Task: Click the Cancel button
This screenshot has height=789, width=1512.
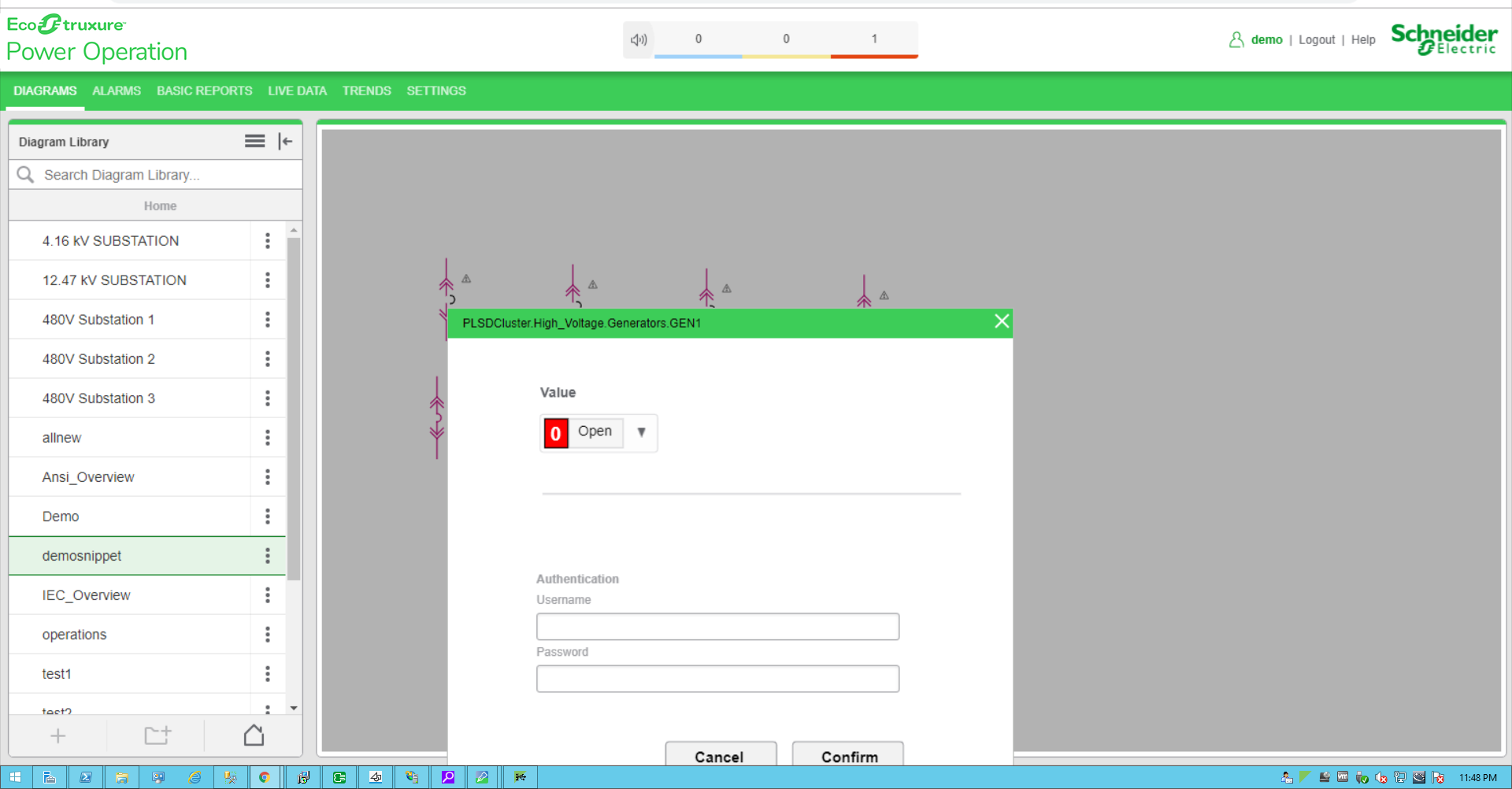Action: (721, 754)
